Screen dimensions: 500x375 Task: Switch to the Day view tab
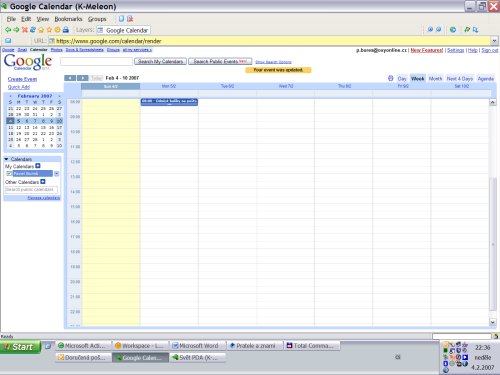coord(402,79)
